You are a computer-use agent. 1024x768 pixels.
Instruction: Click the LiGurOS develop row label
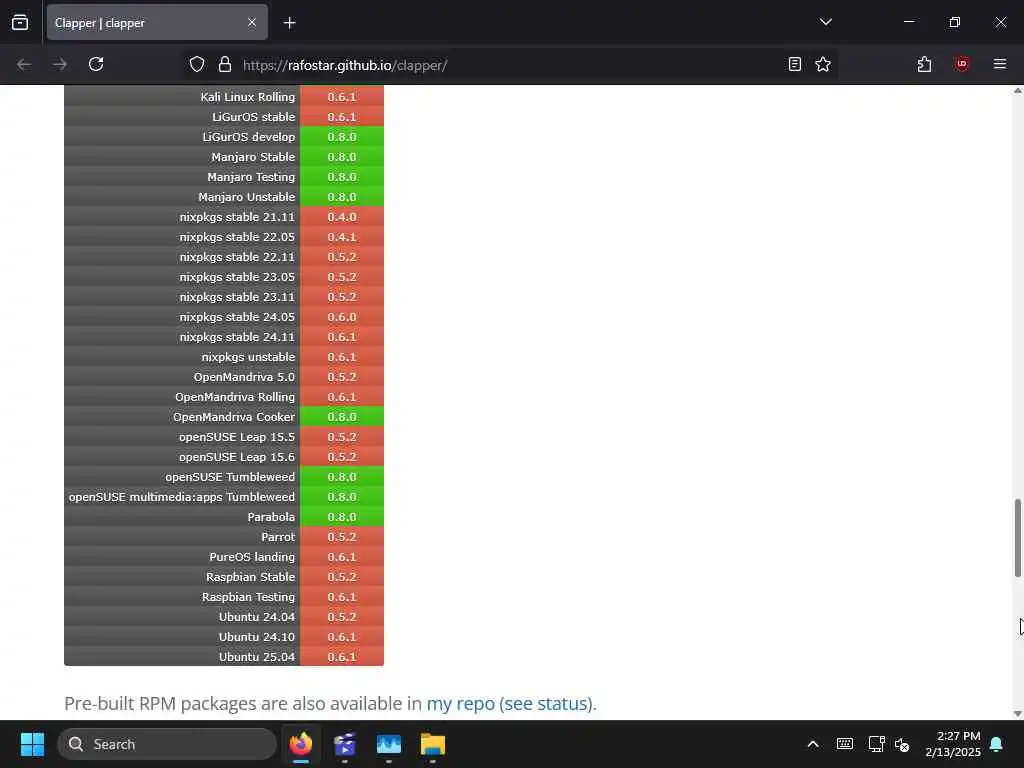[x=249, y=137]
